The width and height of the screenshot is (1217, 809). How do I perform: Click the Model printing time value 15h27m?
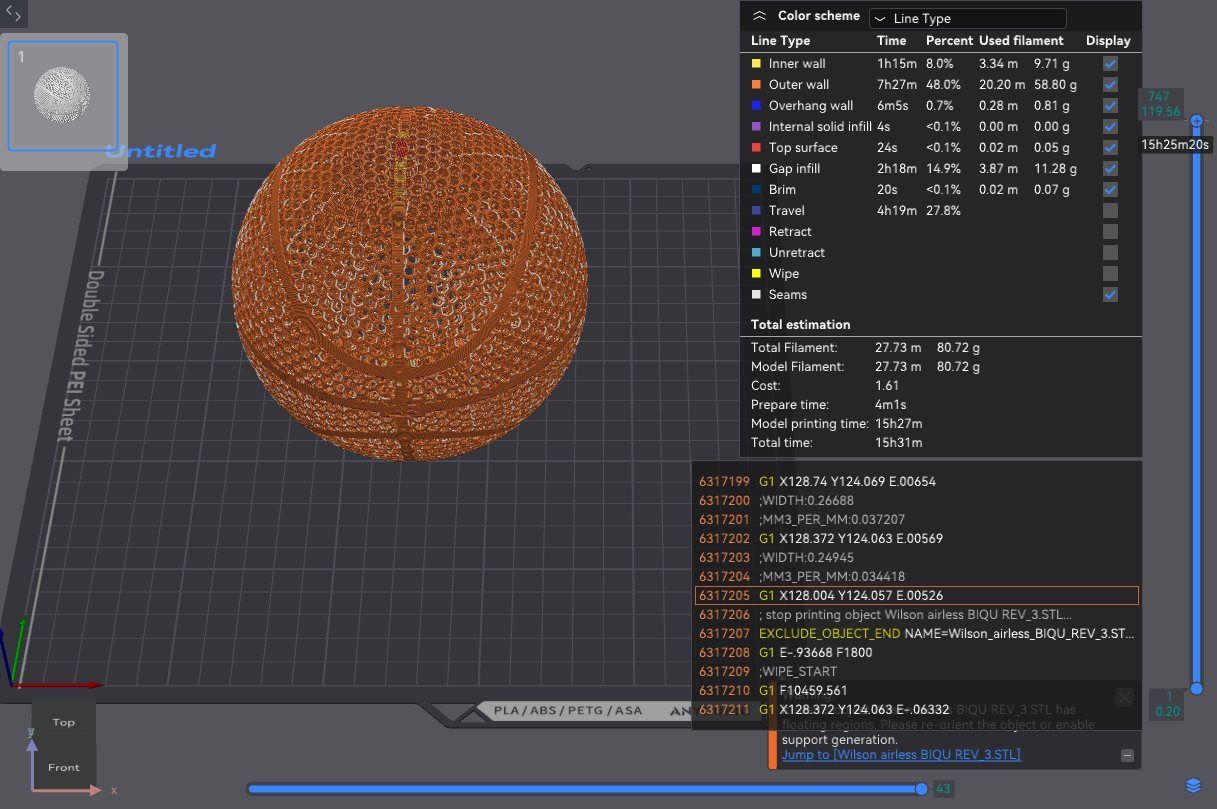coord(898,423)
